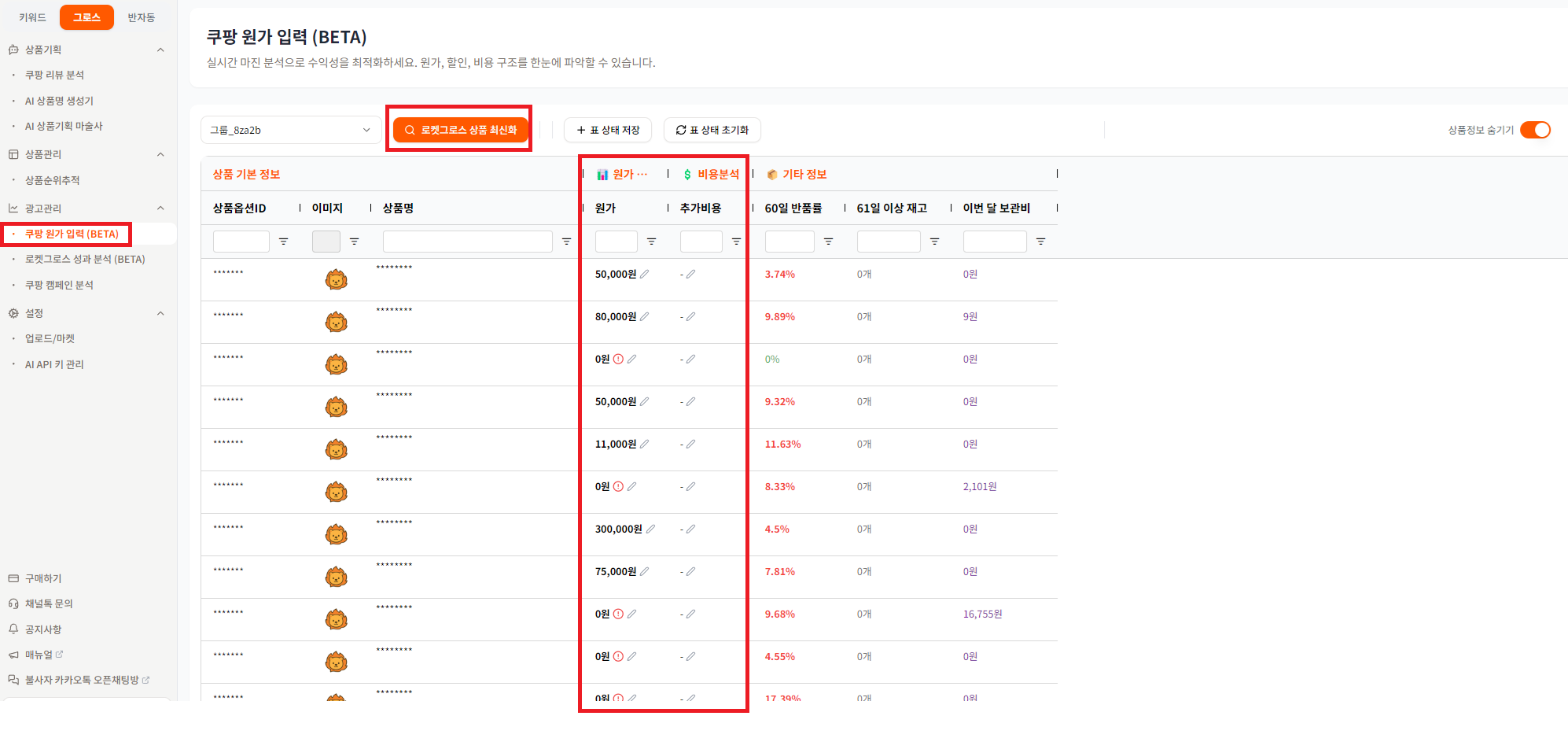Click the 16,755원 storage fee cell
The height and width of the screenshot is (738, 1568).
click(x=983, y=614)
